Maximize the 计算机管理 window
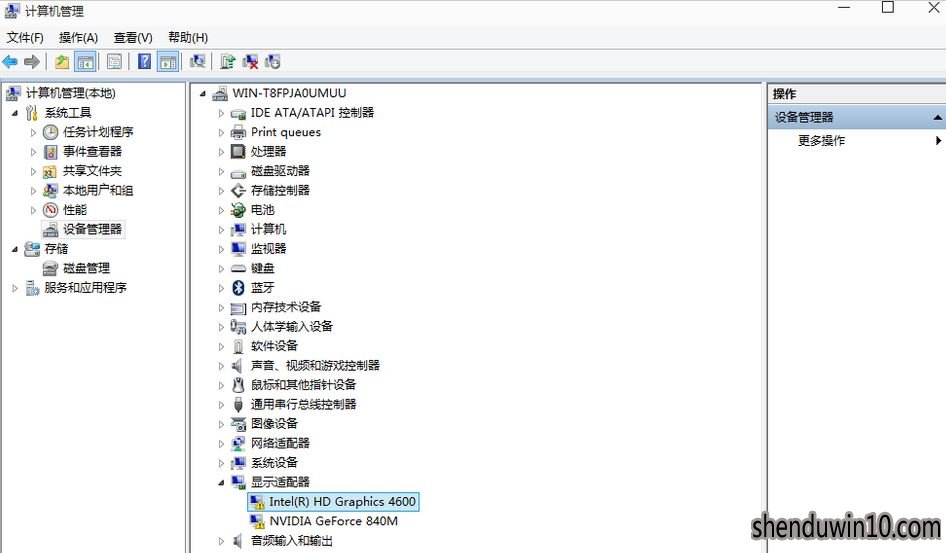Viewport: 946px width, 553px height. click(x=888, y=7)
